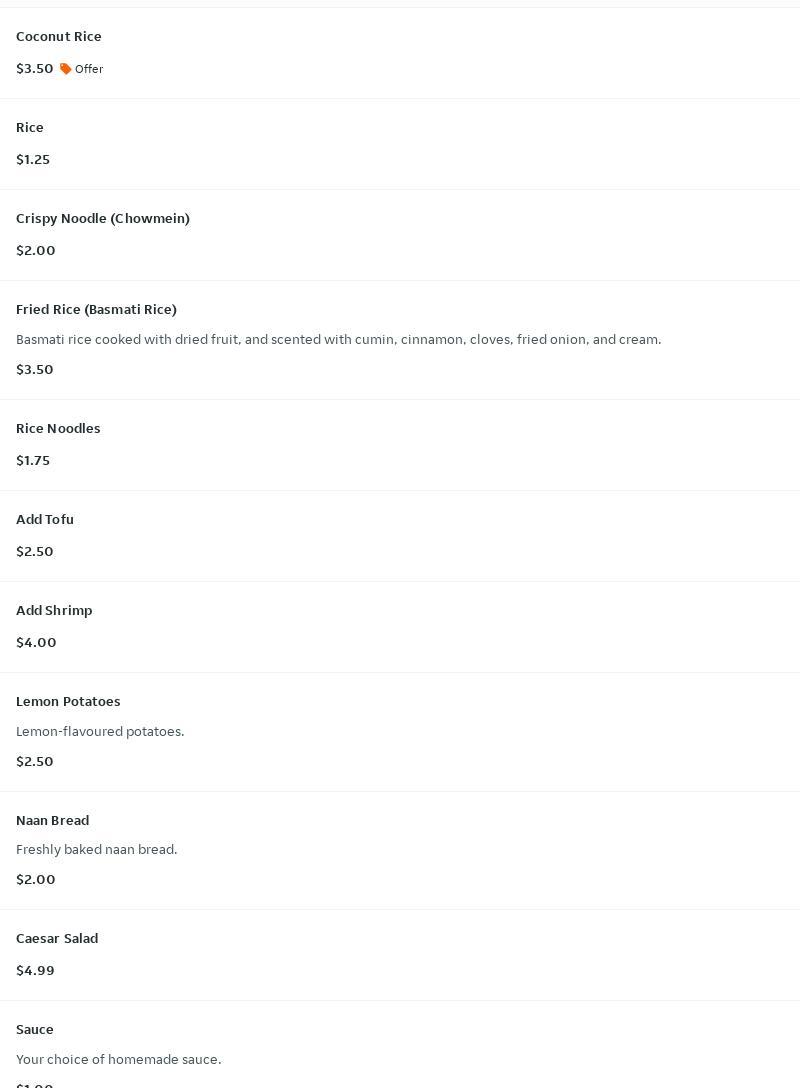Open the Caesar Salad item

[x=57, y=939]
